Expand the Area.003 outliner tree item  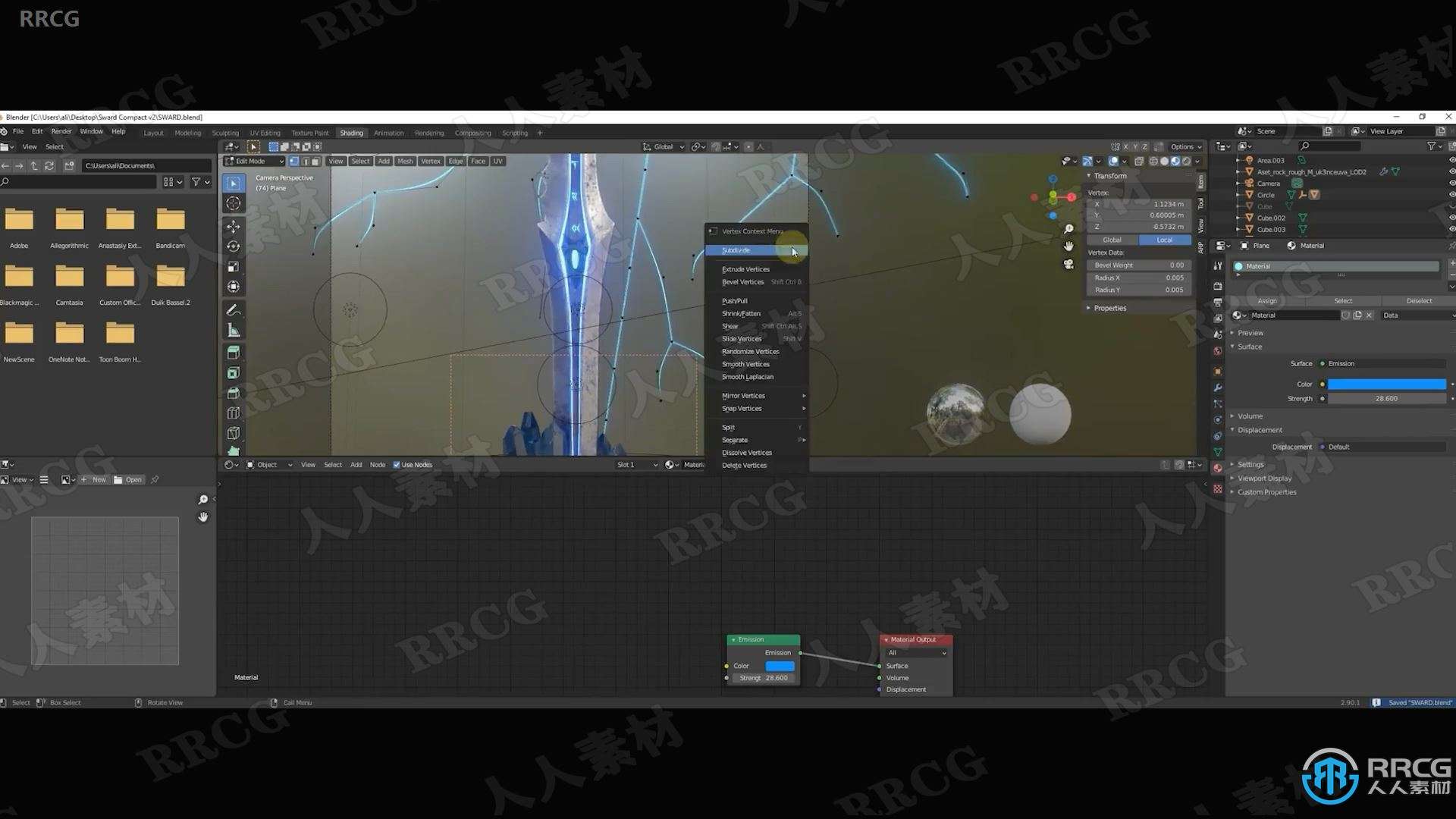coord(1238,161)
